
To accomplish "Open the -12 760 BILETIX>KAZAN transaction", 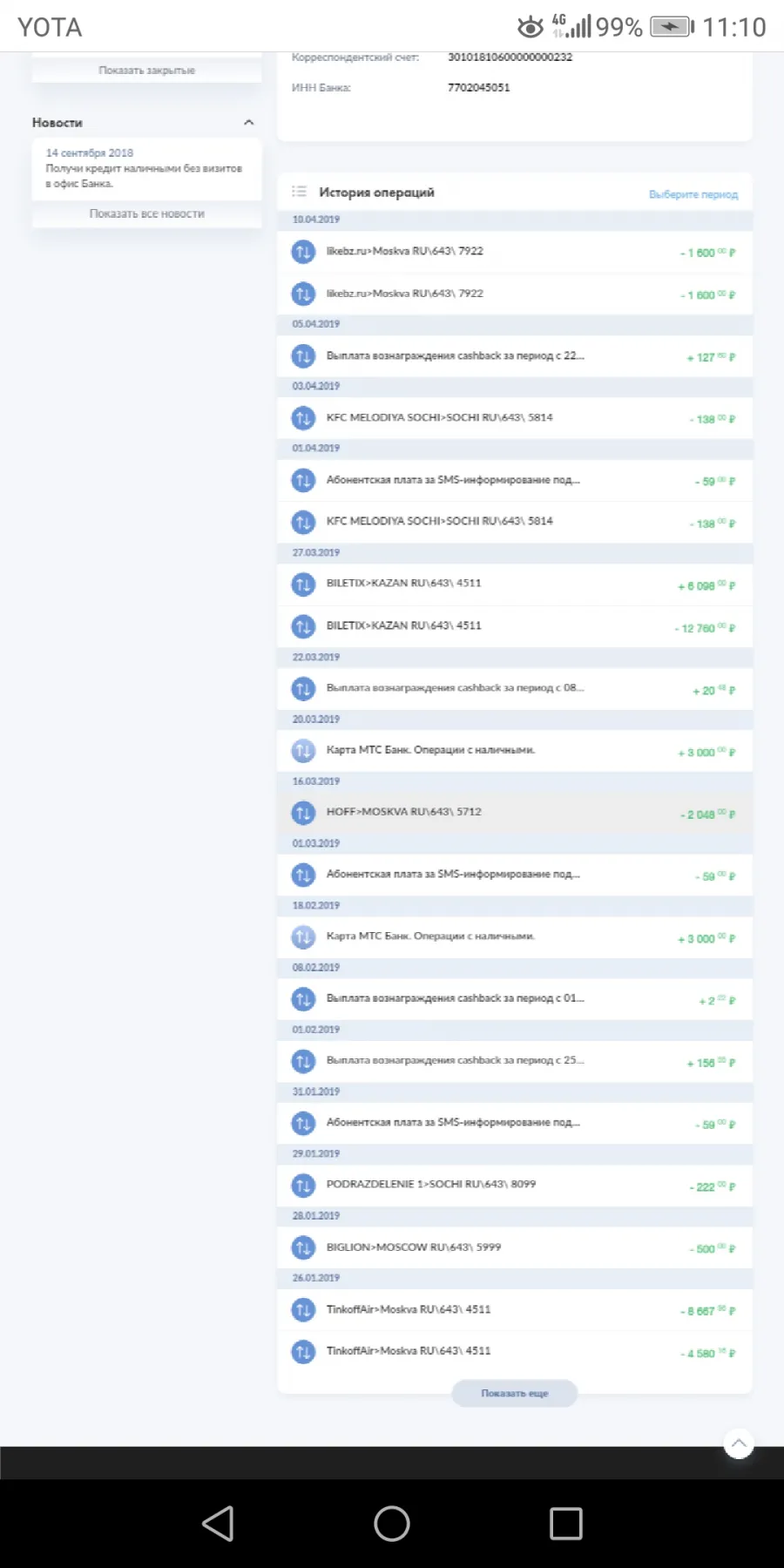I will [x=515, y=626].
